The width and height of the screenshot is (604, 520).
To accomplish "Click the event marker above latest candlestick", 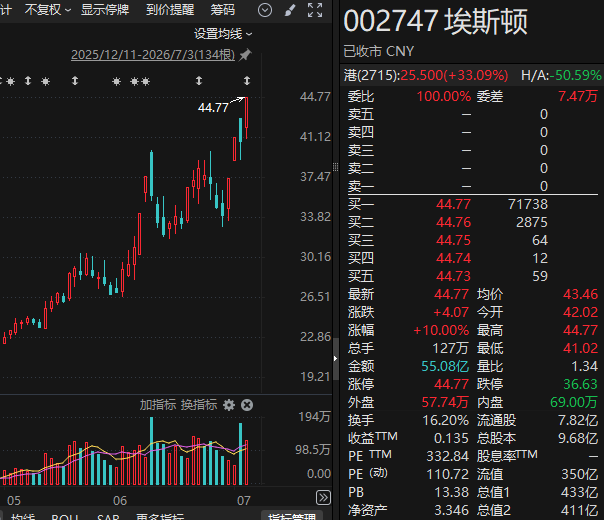I will coord(247,81).
